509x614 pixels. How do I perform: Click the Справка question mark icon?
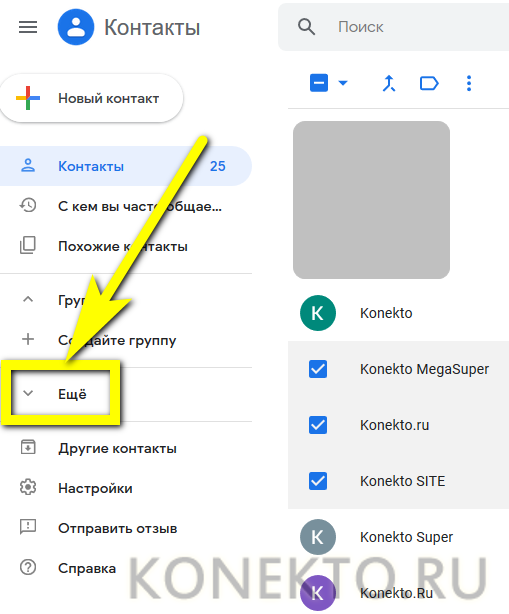click(28, 567)
